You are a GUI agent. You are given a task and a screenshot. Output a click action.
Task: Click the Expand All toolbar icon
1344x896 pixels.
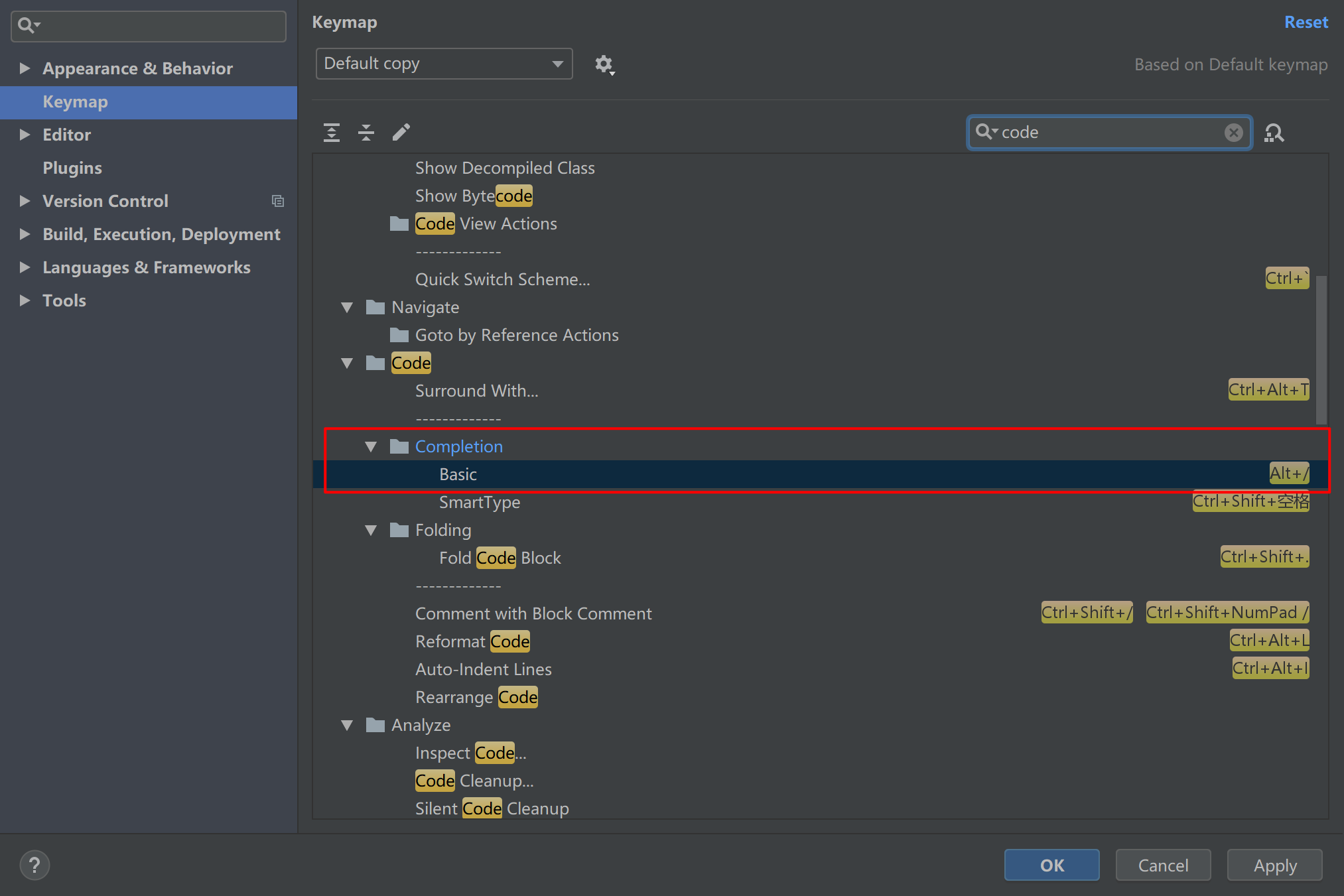click(332, 133)
